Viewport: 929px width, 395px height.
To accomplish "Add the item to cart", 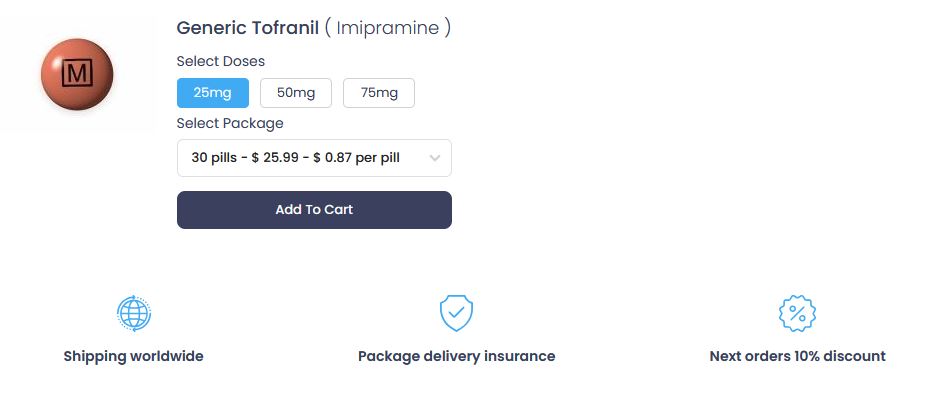I will pyautogui.click(x=314, y=210).
